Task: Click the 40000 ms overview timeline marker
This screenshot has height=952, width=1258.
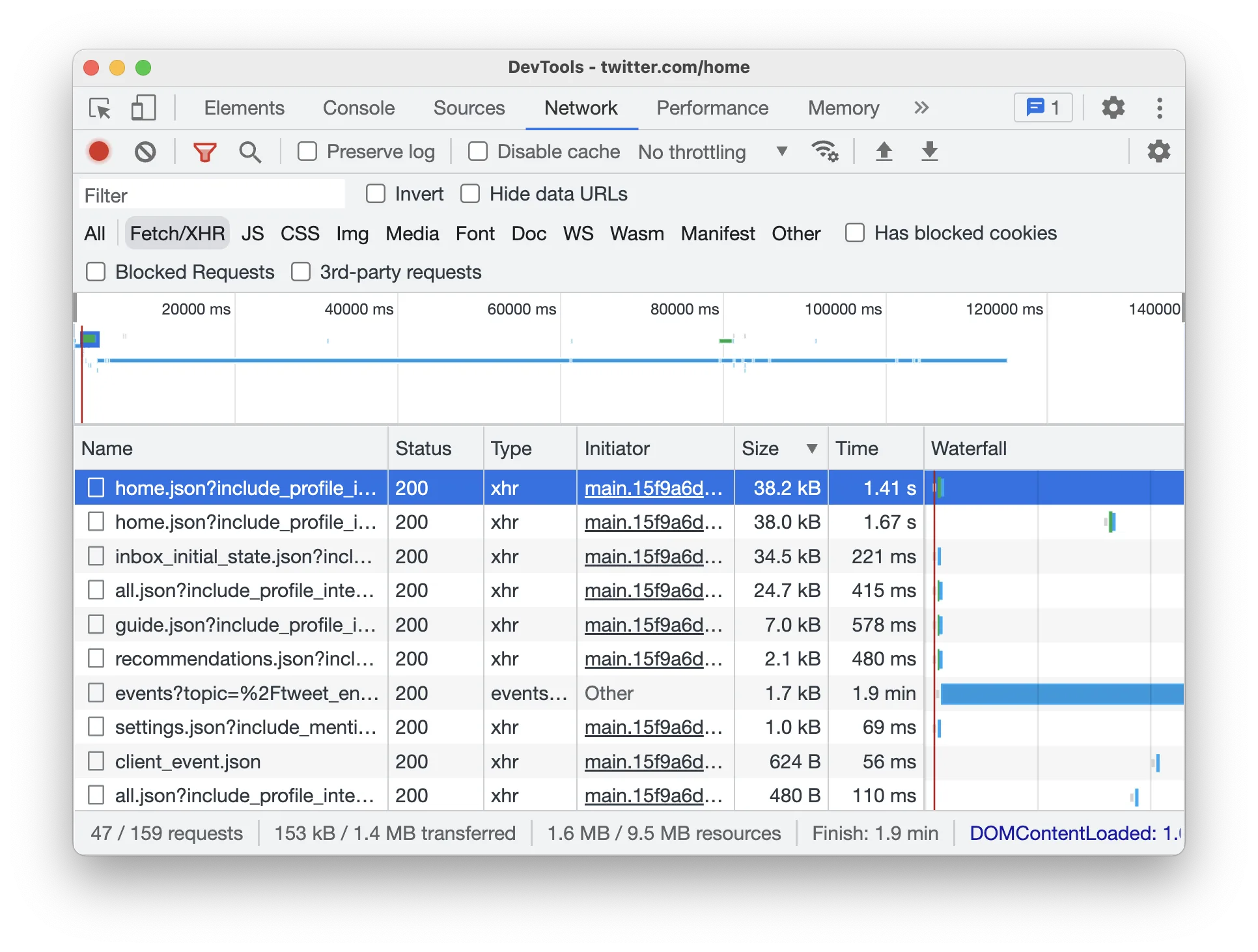Action: pos(359,309)
